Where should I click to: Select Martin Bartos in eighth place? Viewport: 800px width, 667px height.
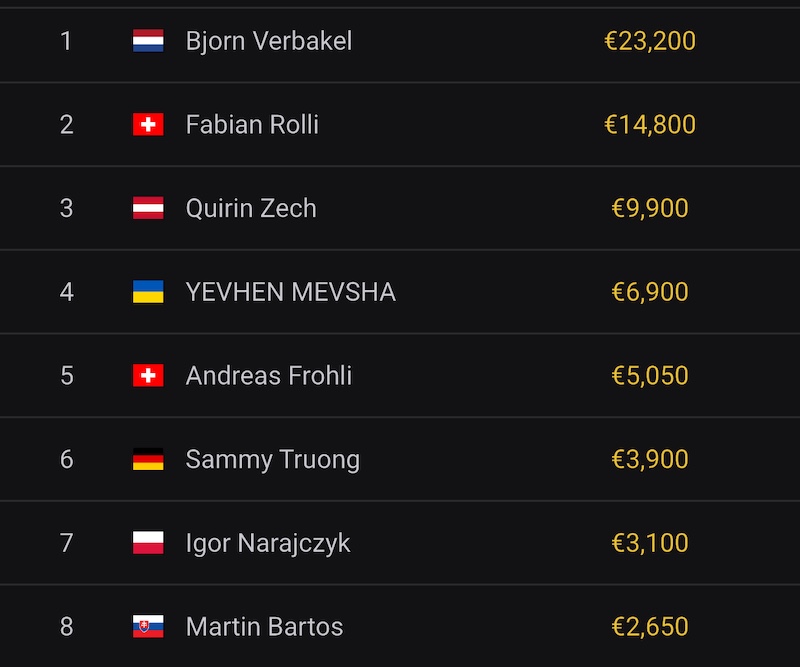[265, 627]
